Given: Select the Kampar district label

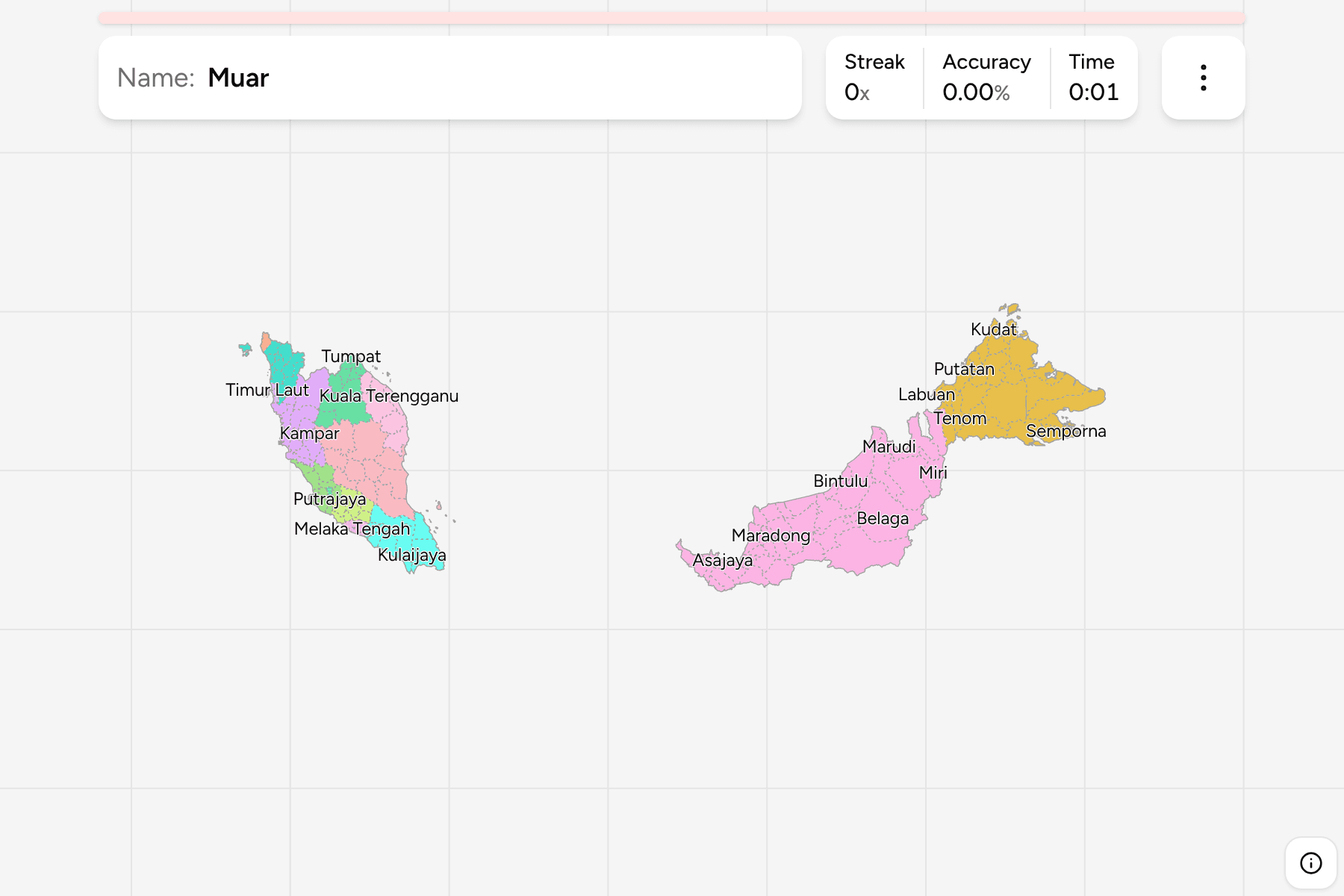Looking at the screenshot, I should click(309, 433).
